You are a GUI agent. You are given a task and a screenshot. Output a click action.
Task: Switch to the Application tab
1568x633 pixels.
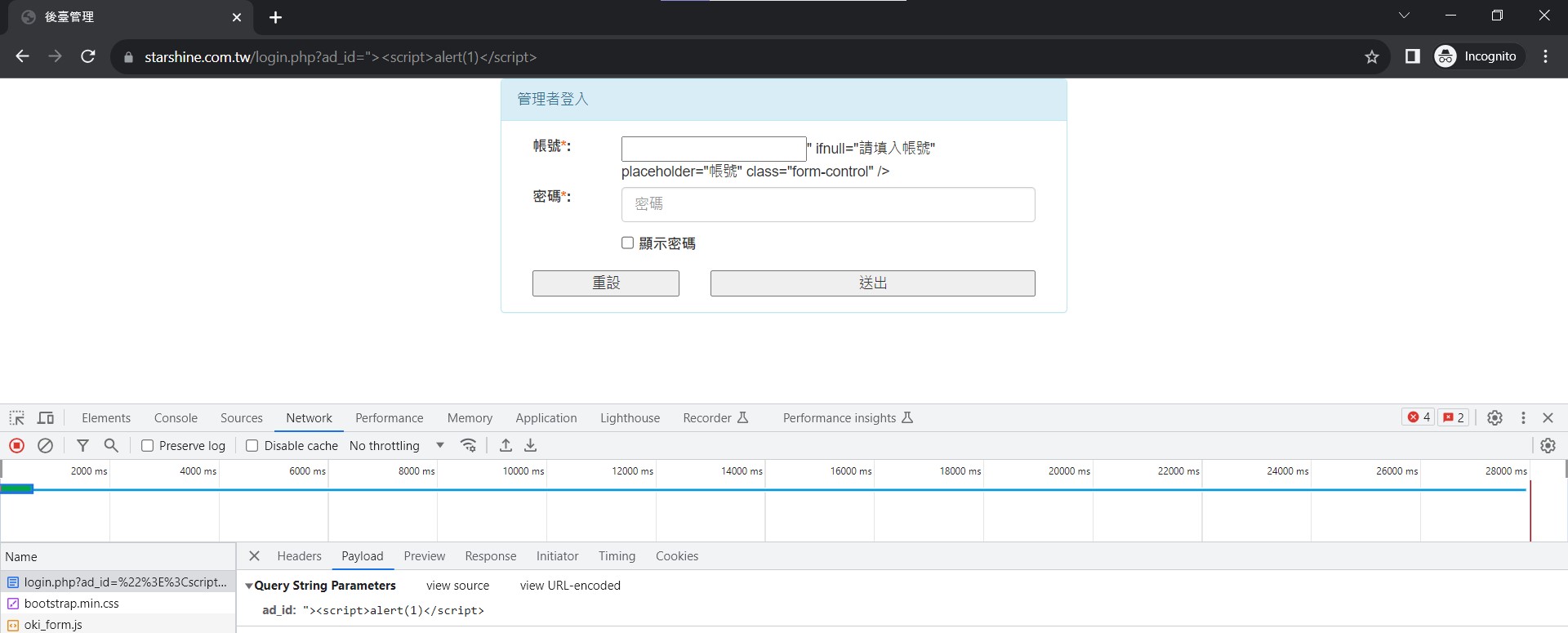pos(546,418)
